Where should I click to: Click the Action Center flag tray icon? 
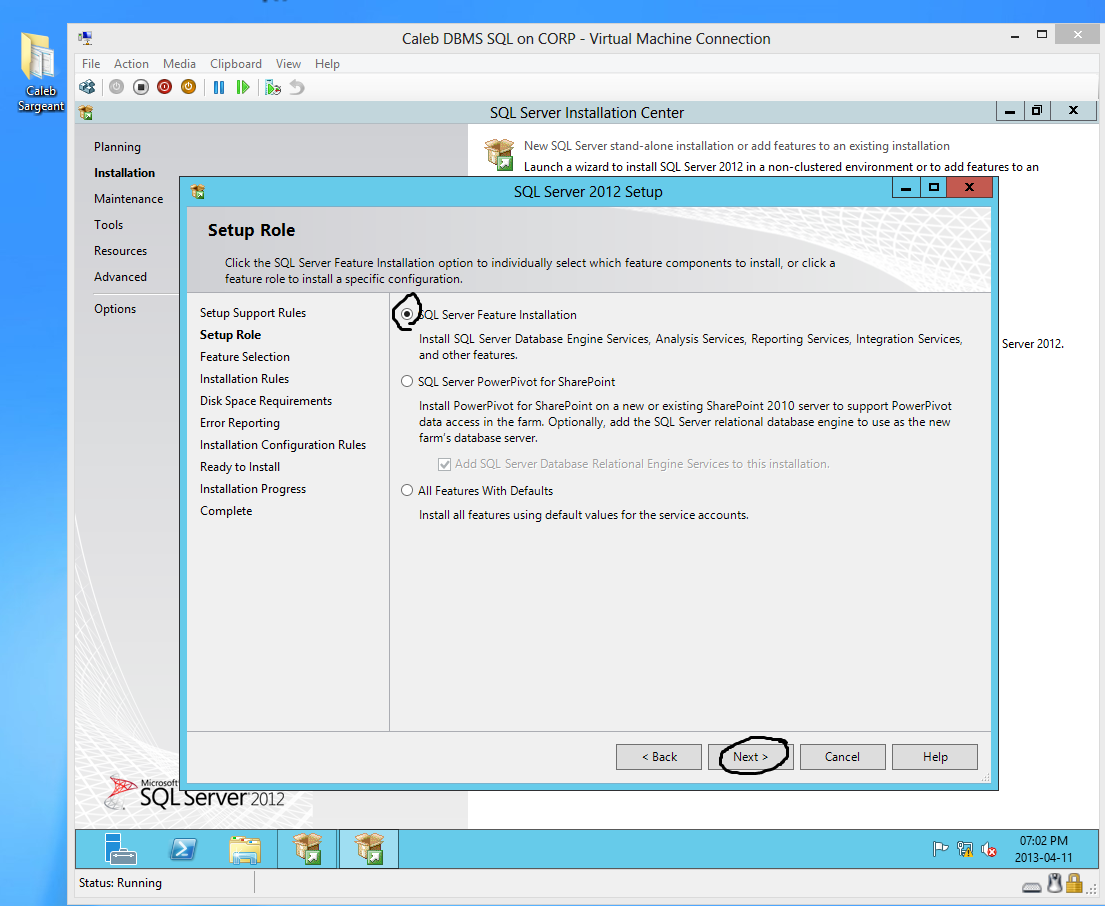[x=940, y=849]
